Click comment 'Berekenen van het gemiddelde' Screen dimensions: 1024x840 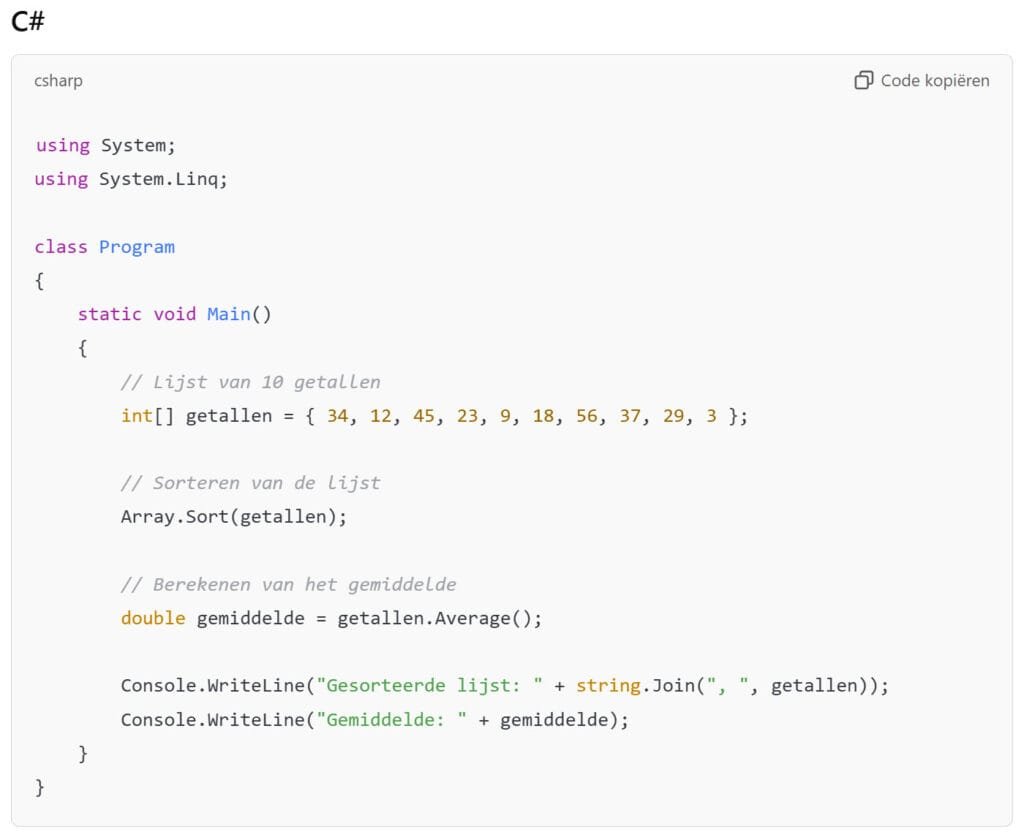tap(288, 584)
